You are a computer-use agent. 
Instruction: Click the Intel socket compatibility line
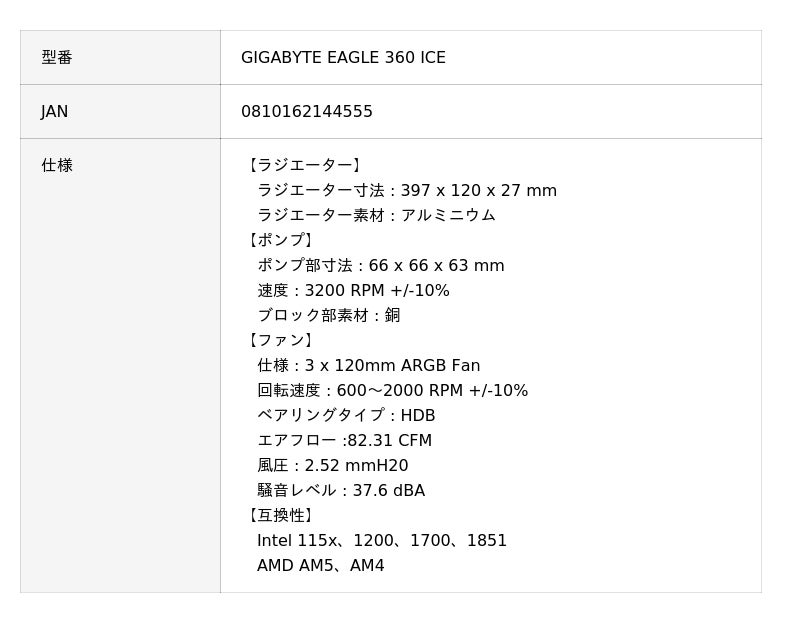click(x=382, y=541)
